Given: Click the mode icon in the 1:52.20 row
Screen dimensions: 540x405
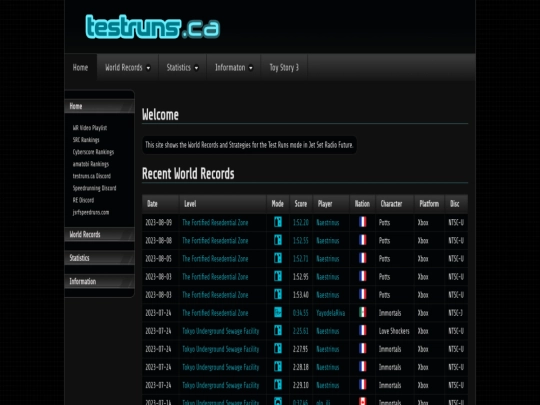Looking at the screenshot, I should coord(278,222).
